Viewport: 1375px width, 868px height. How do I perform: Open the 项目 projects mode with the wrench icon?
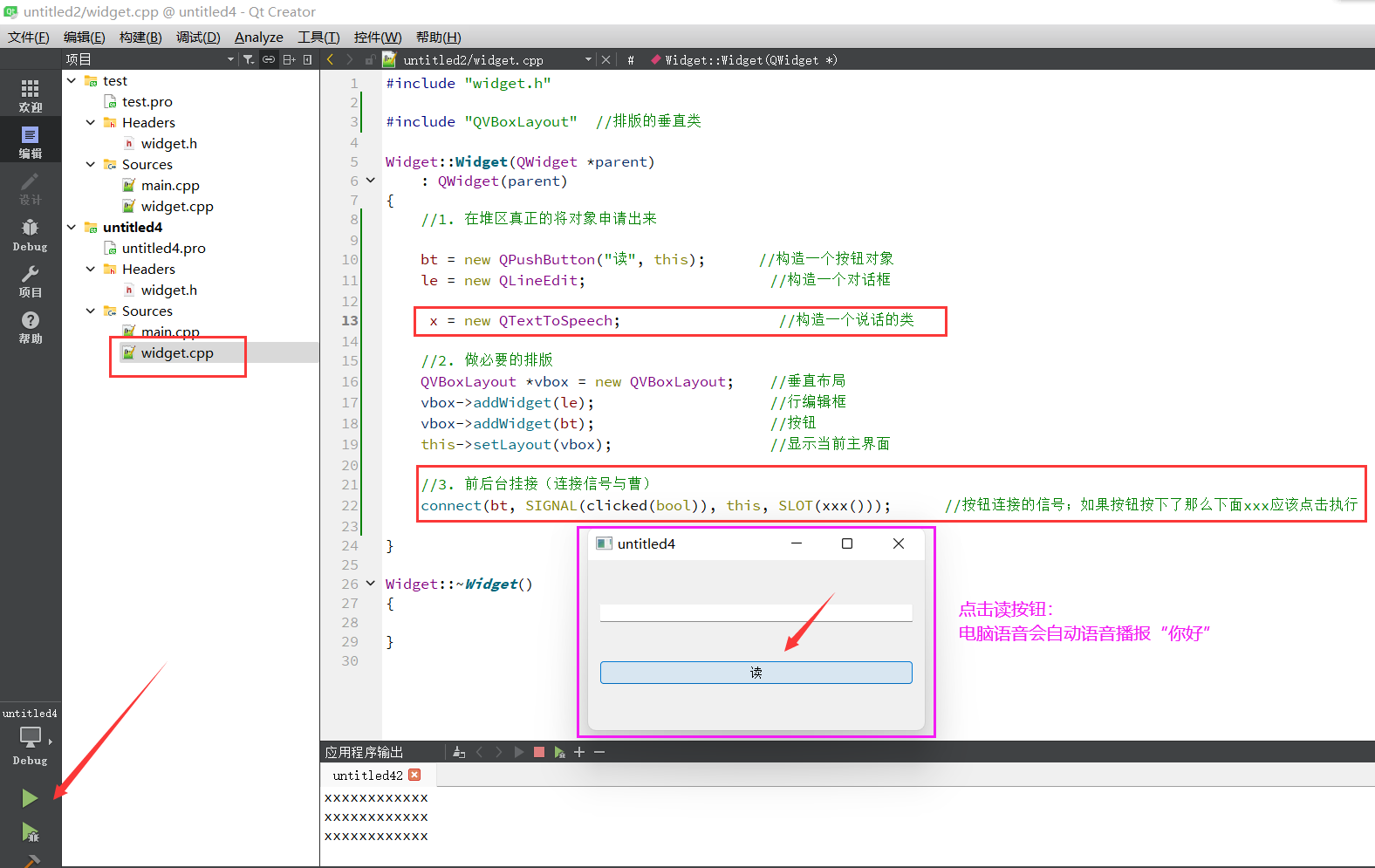click(31, 280)
